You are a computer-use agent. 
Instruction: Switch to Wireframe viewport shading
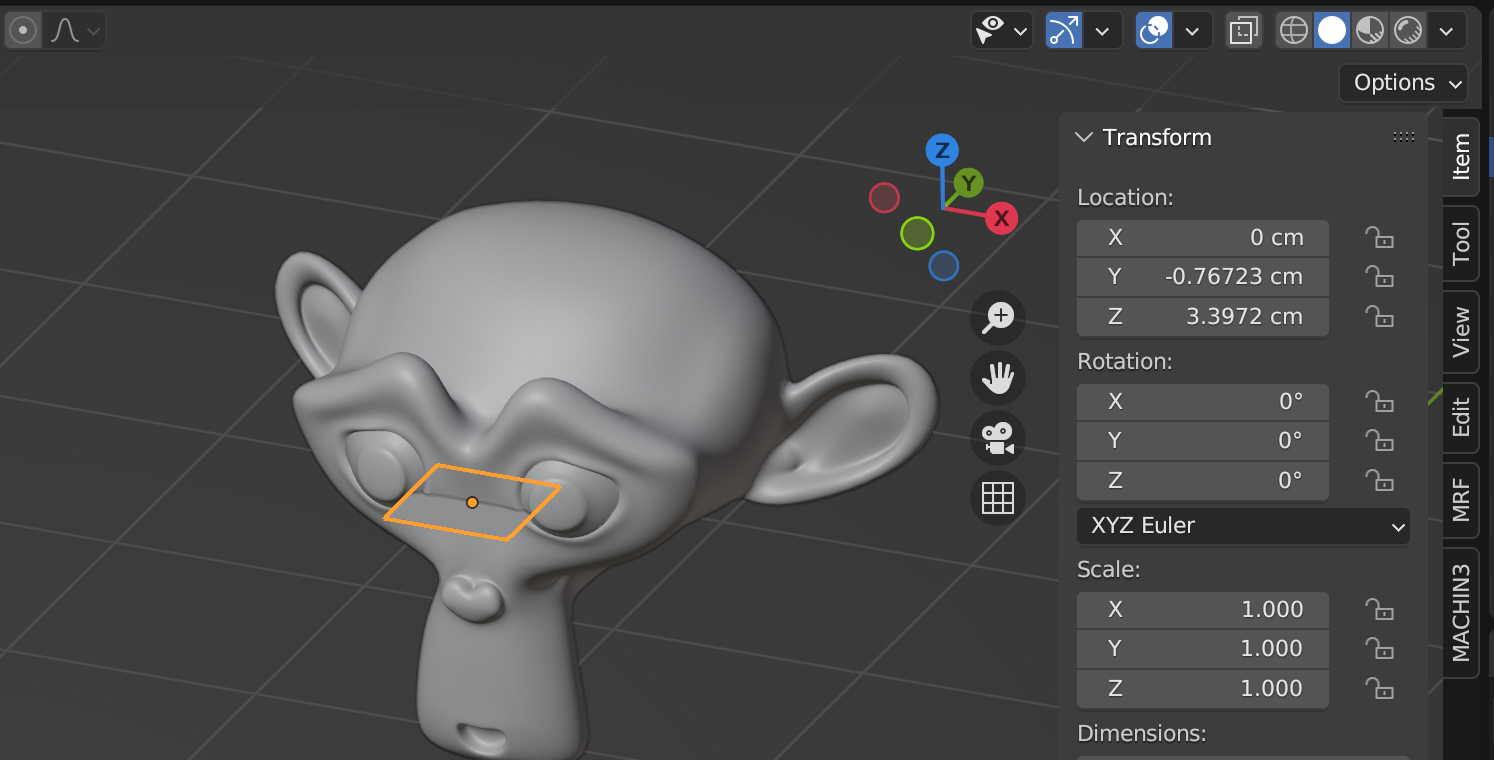tap(1294, 31)
